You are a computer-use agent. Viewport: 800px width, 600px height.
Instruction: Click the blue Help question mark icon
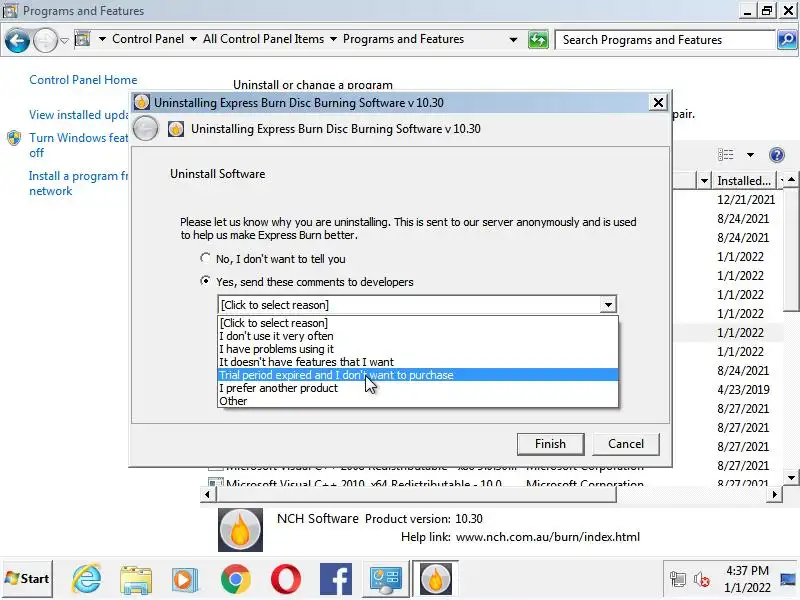tap(777, 155)
